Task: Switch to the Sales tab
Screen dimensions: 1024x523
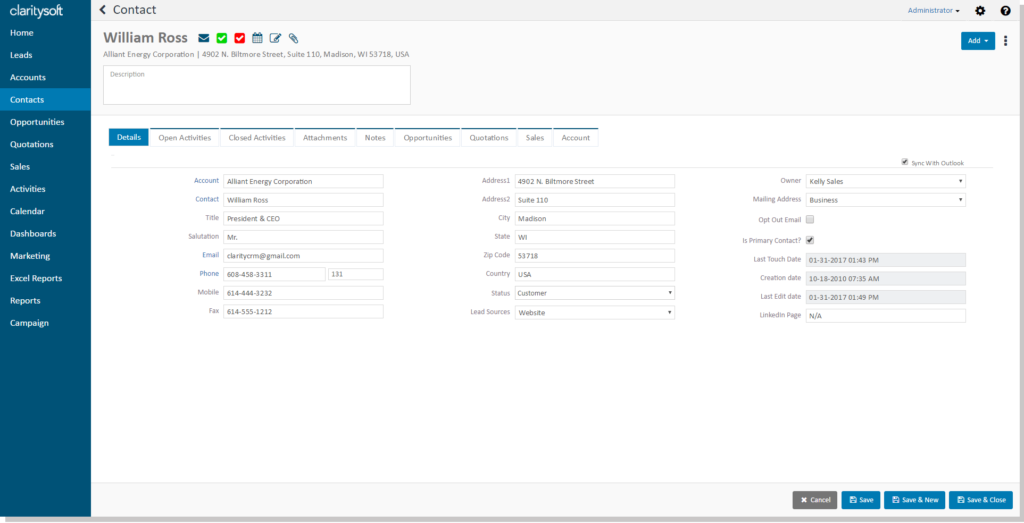Action: (x=535, y=138)
